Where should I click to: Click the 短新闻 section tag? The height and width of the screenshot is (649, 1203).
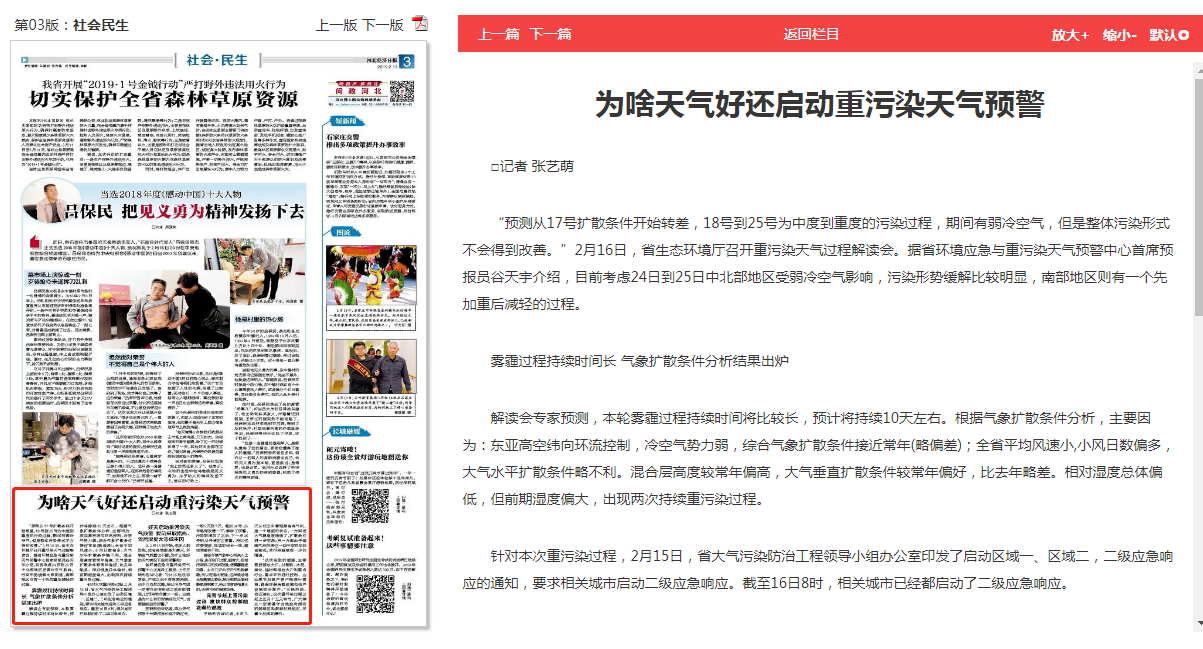(x=345, y=121)
